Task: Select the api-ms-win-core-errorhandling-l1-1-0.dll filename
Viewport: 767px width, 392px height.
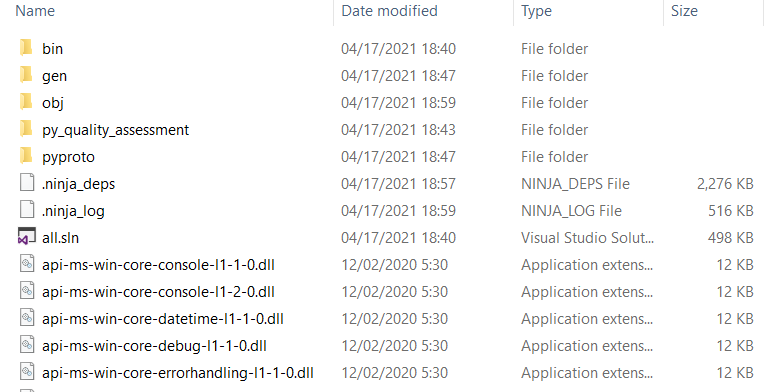Action: click(x=178, y=373)
